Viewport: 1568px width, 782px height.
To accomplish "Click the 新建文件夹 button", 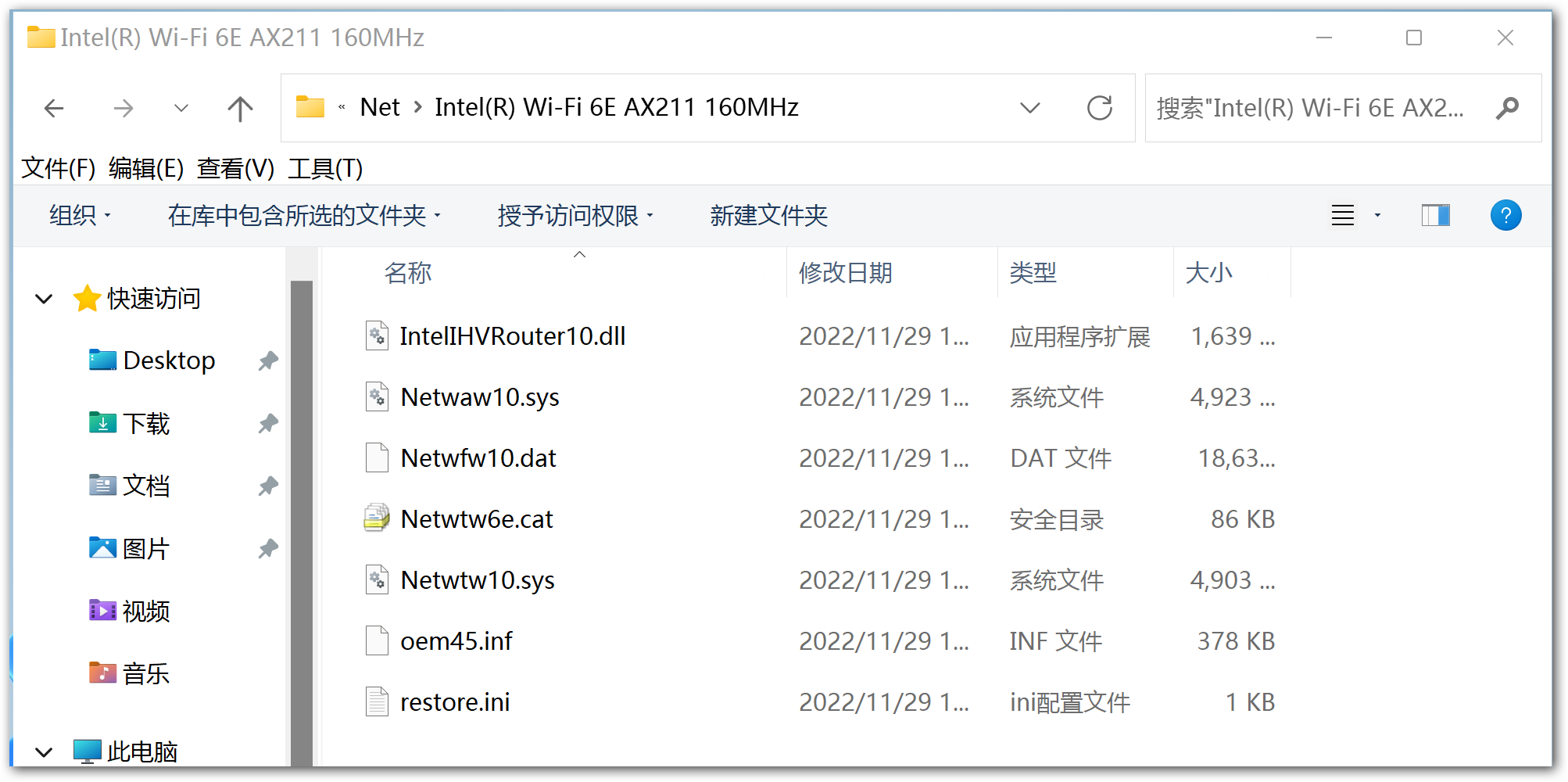I will point(768,215).
